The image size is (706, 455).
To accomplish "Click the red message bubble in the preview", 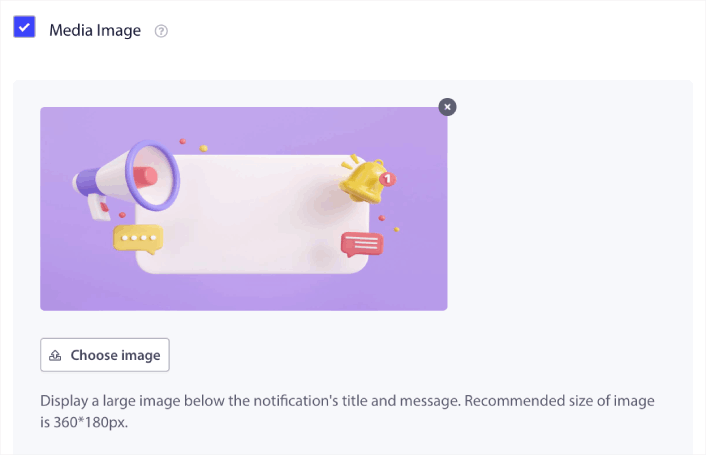I will (361, 244).
